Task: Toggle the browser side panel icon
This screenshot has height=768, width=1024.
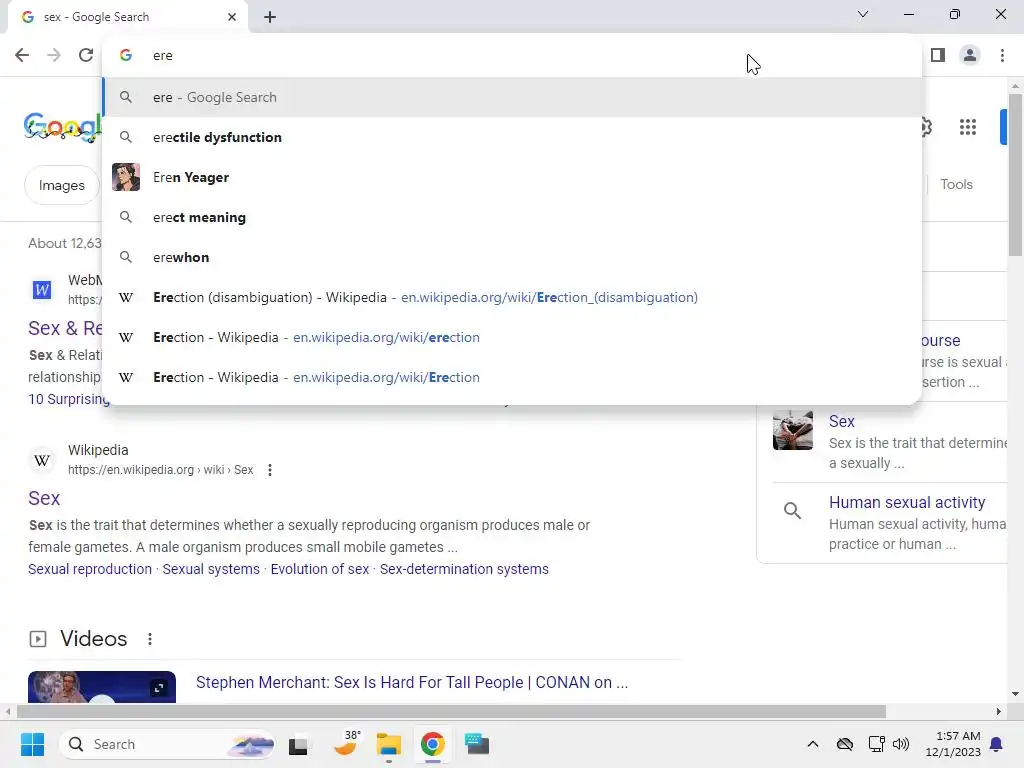Action: 938,55
